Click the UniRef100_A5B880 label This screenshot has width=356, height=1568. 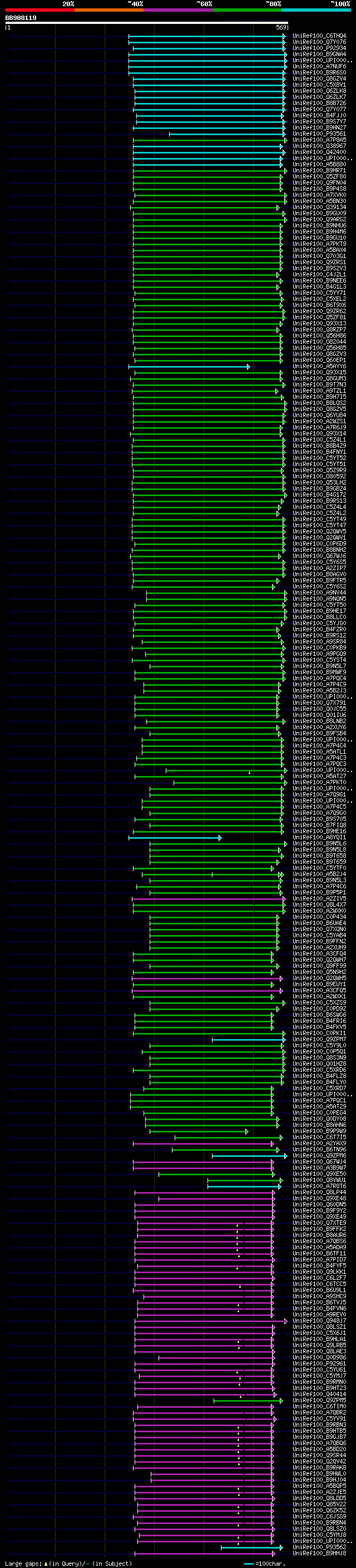[319, 164]
